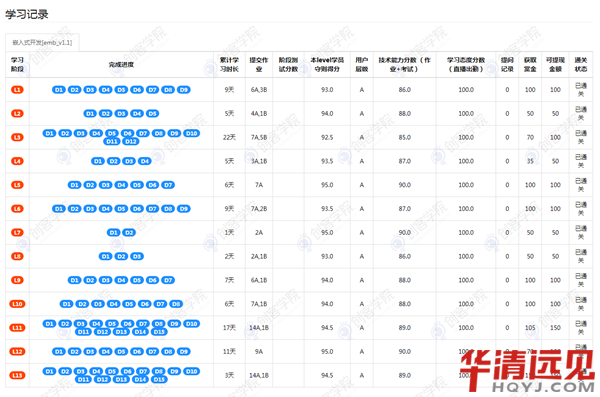The height and width of the screenshot is (397, 600).
Task: Click the 累计学习时长 column header
Action: pos(229,65)
